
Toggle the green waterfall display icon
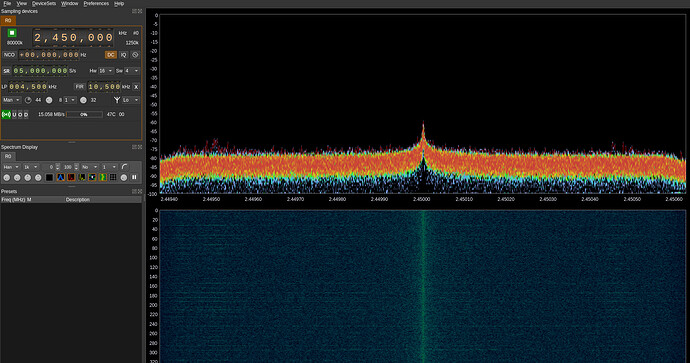103,177
